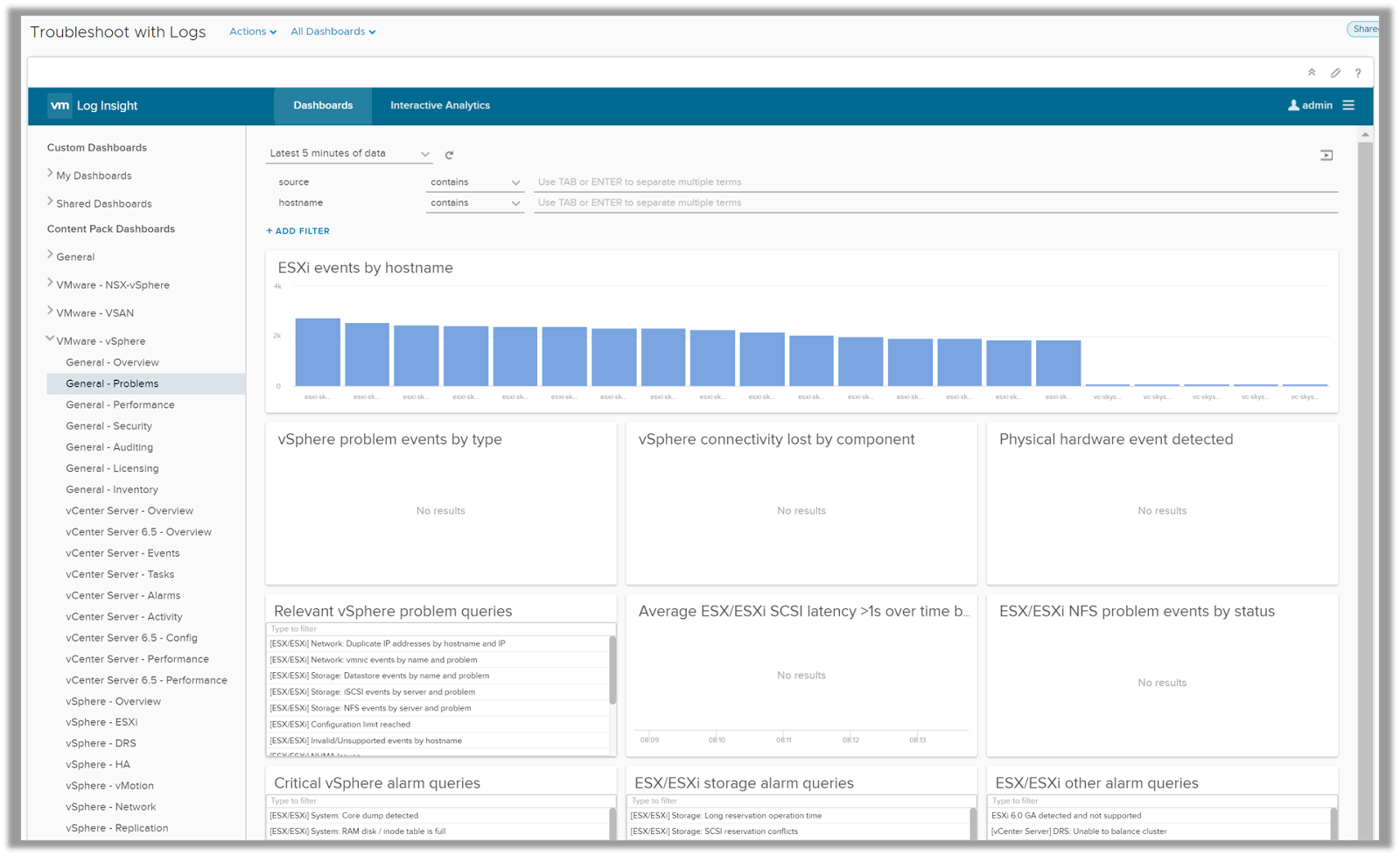Click the presentation mode icon

[x=1326, y=155]
